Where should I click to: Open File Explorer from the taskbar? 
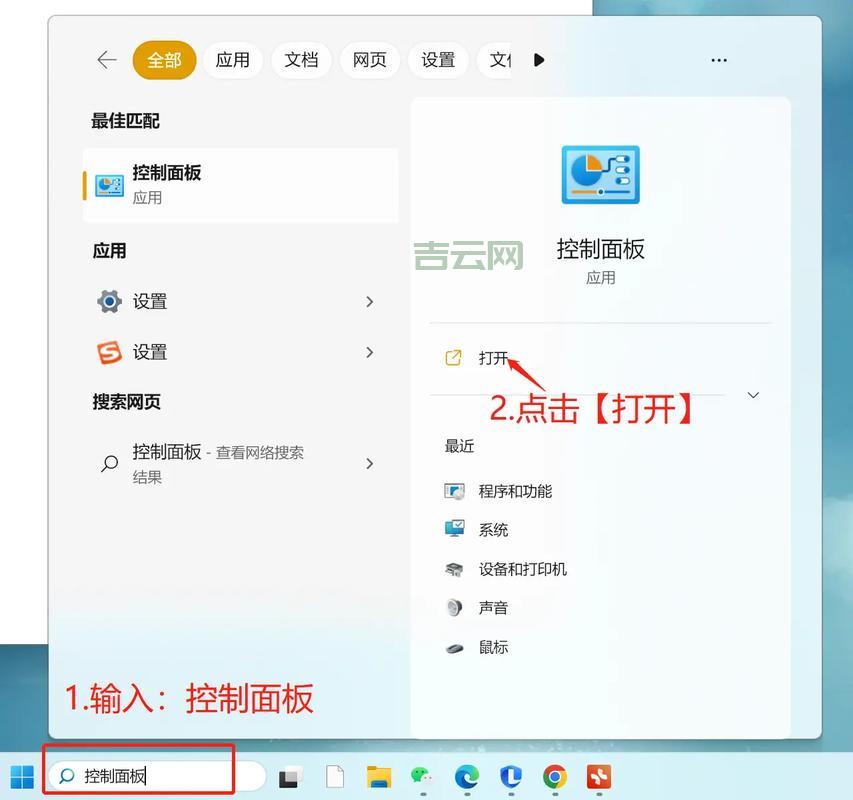(379, 777)
